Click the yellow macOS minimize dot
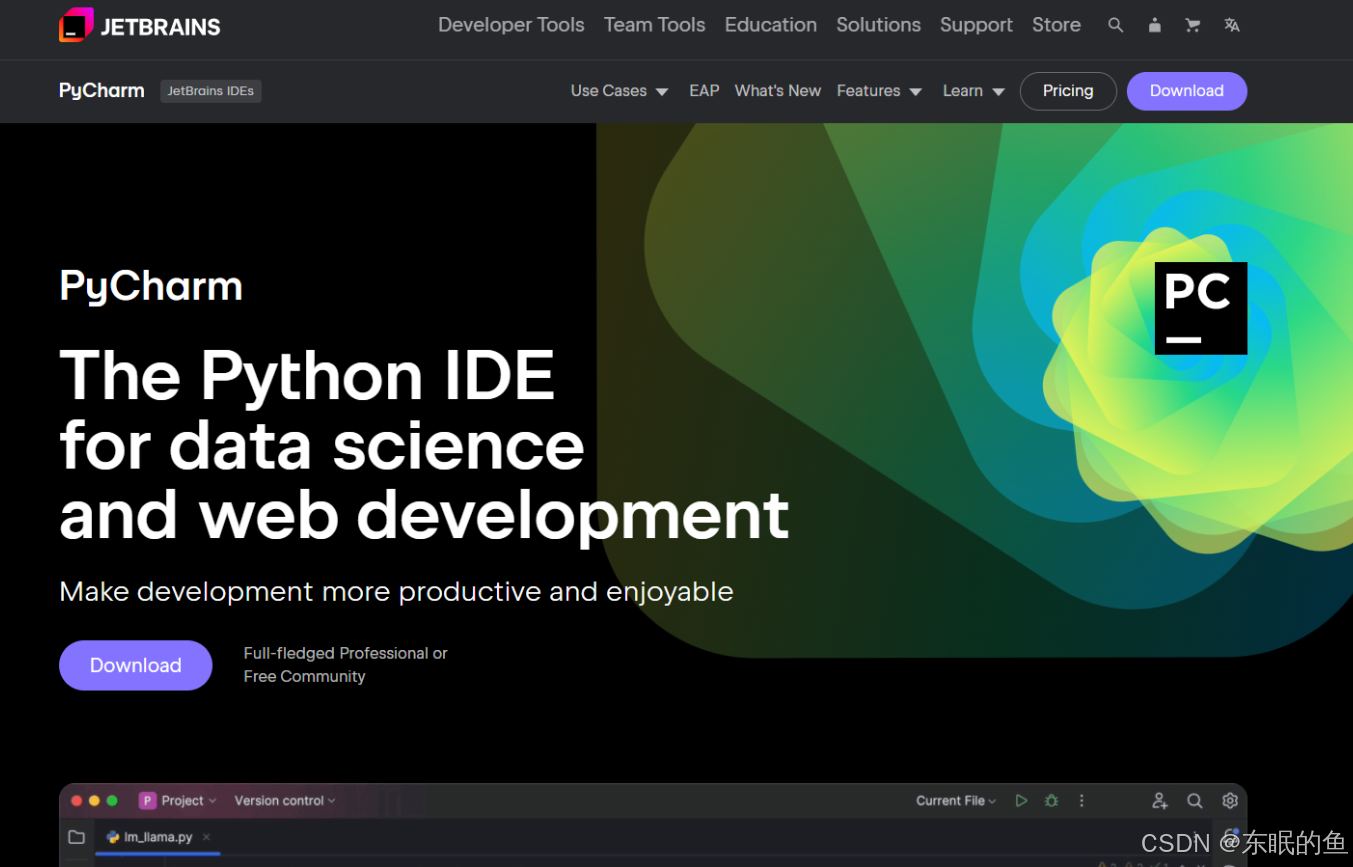 pos(94,801)
